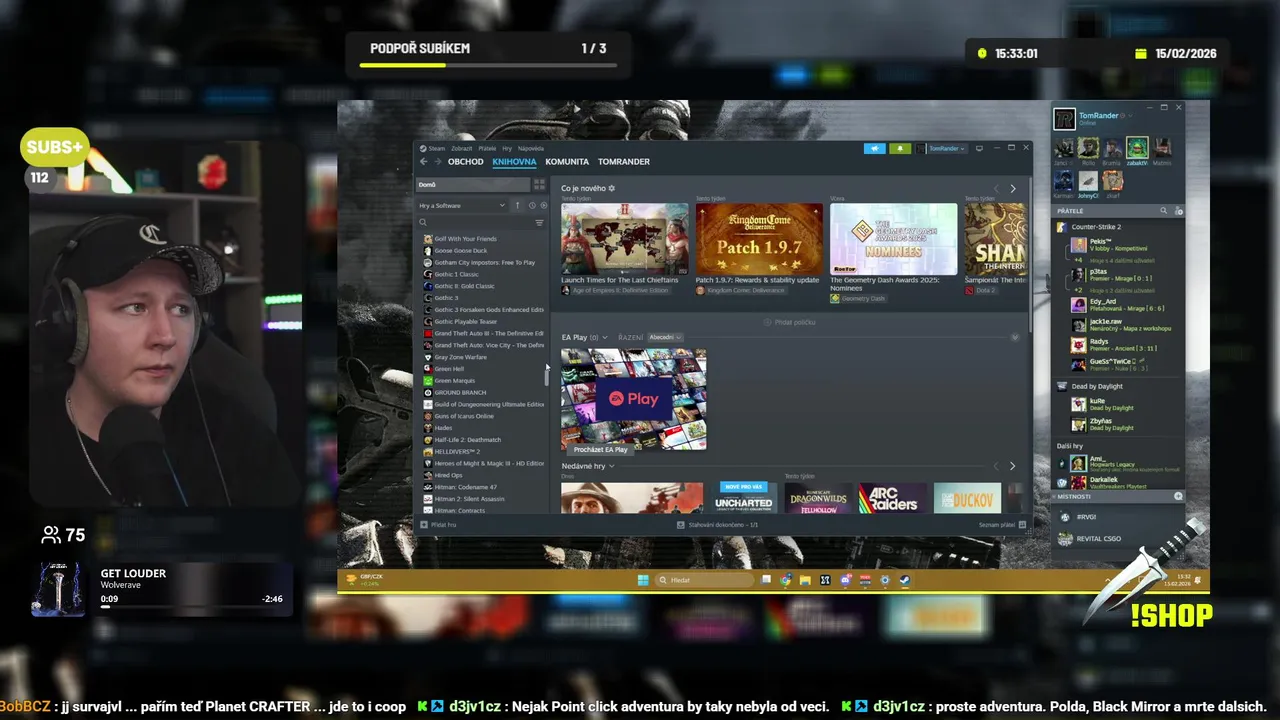
Task: Open Steam icon in Windows taskbar
Action: tap(904, 580)
